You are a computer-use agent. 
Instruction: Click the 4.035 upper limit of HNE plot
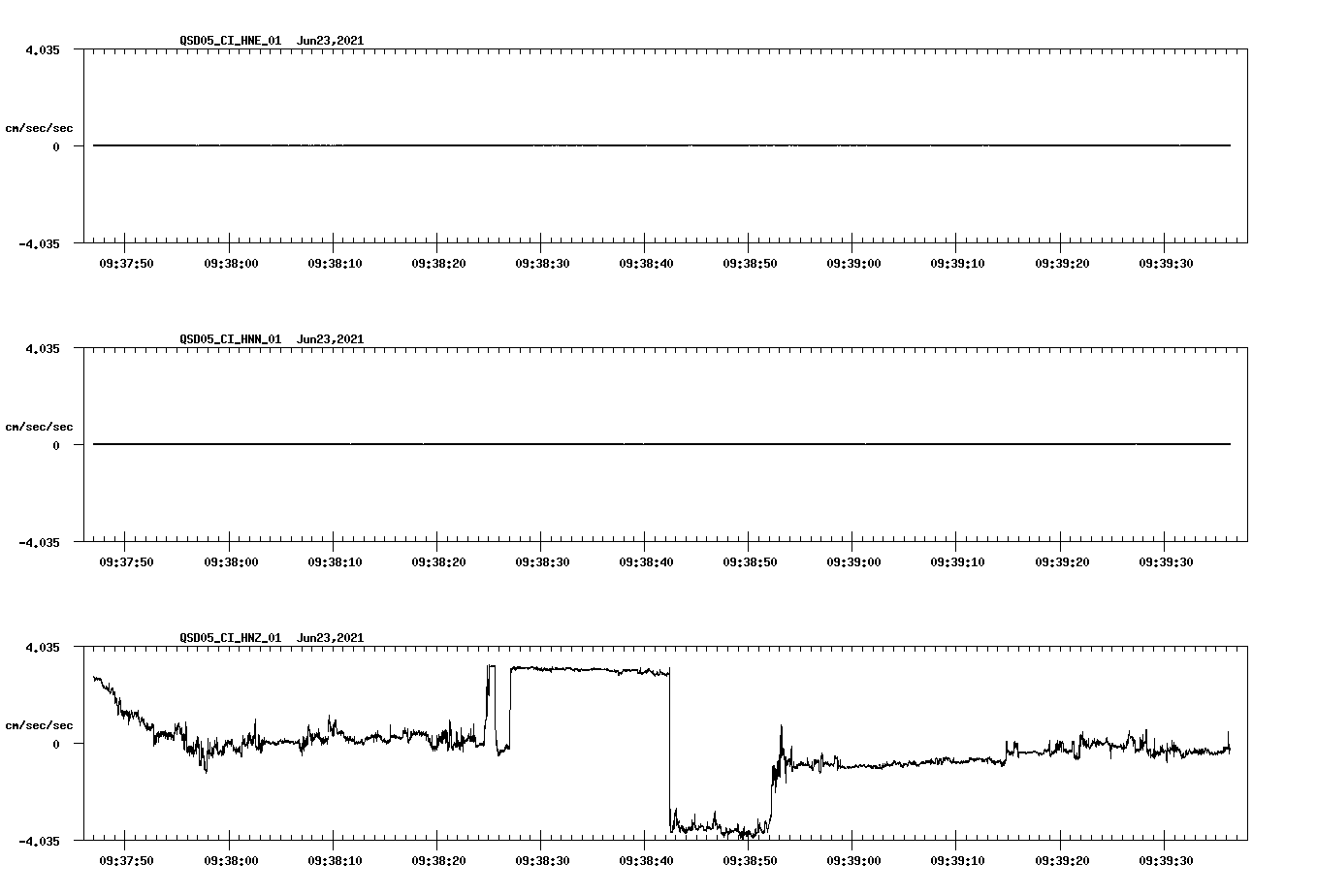coord(42,49)
